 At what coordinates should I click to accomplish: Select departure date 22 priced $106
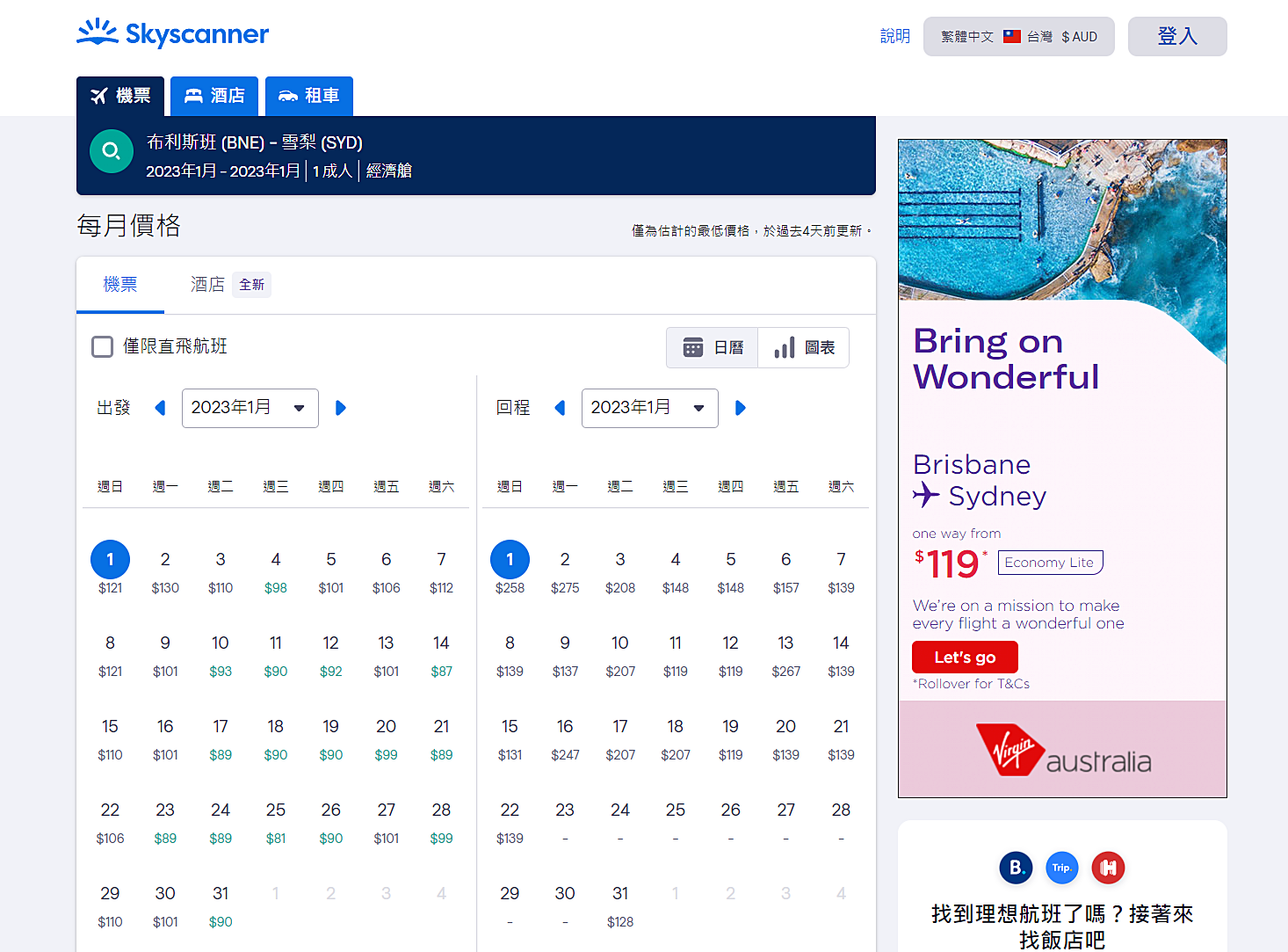pyautogui.click(x=110, y=823)
